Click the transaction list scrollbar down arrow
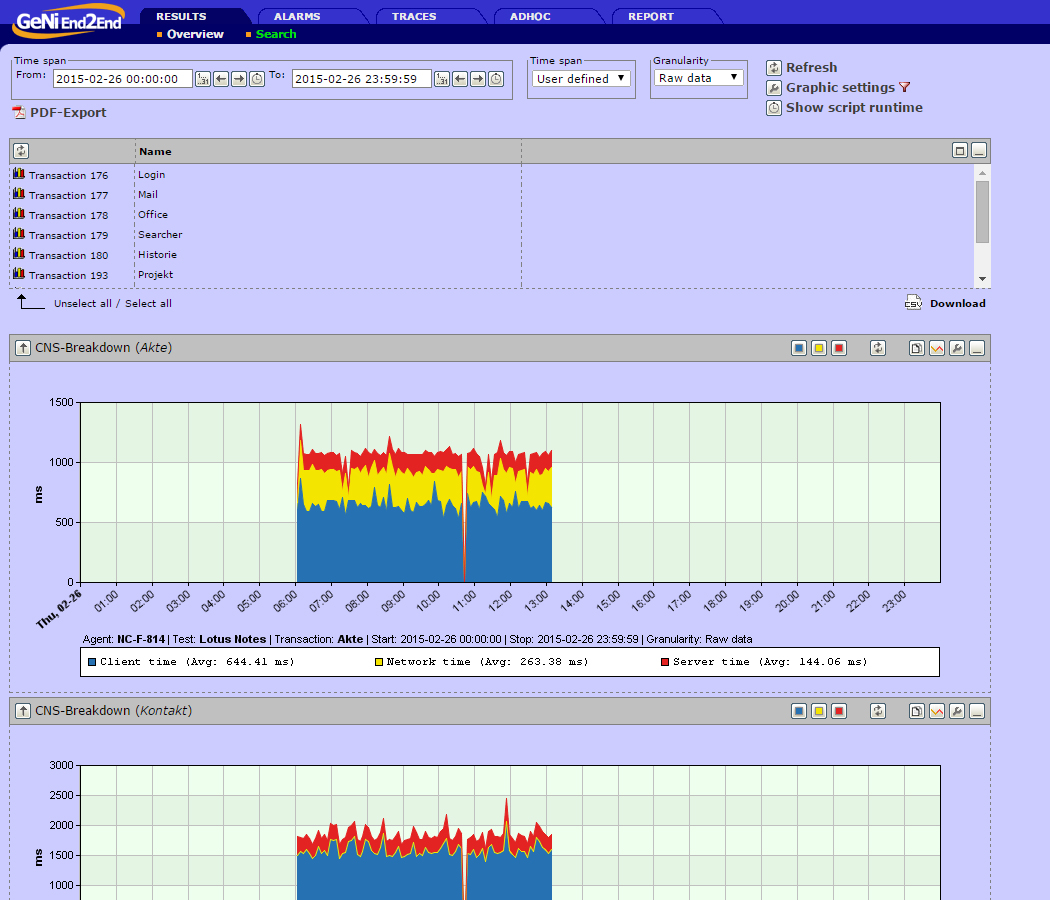 point(982,279)
